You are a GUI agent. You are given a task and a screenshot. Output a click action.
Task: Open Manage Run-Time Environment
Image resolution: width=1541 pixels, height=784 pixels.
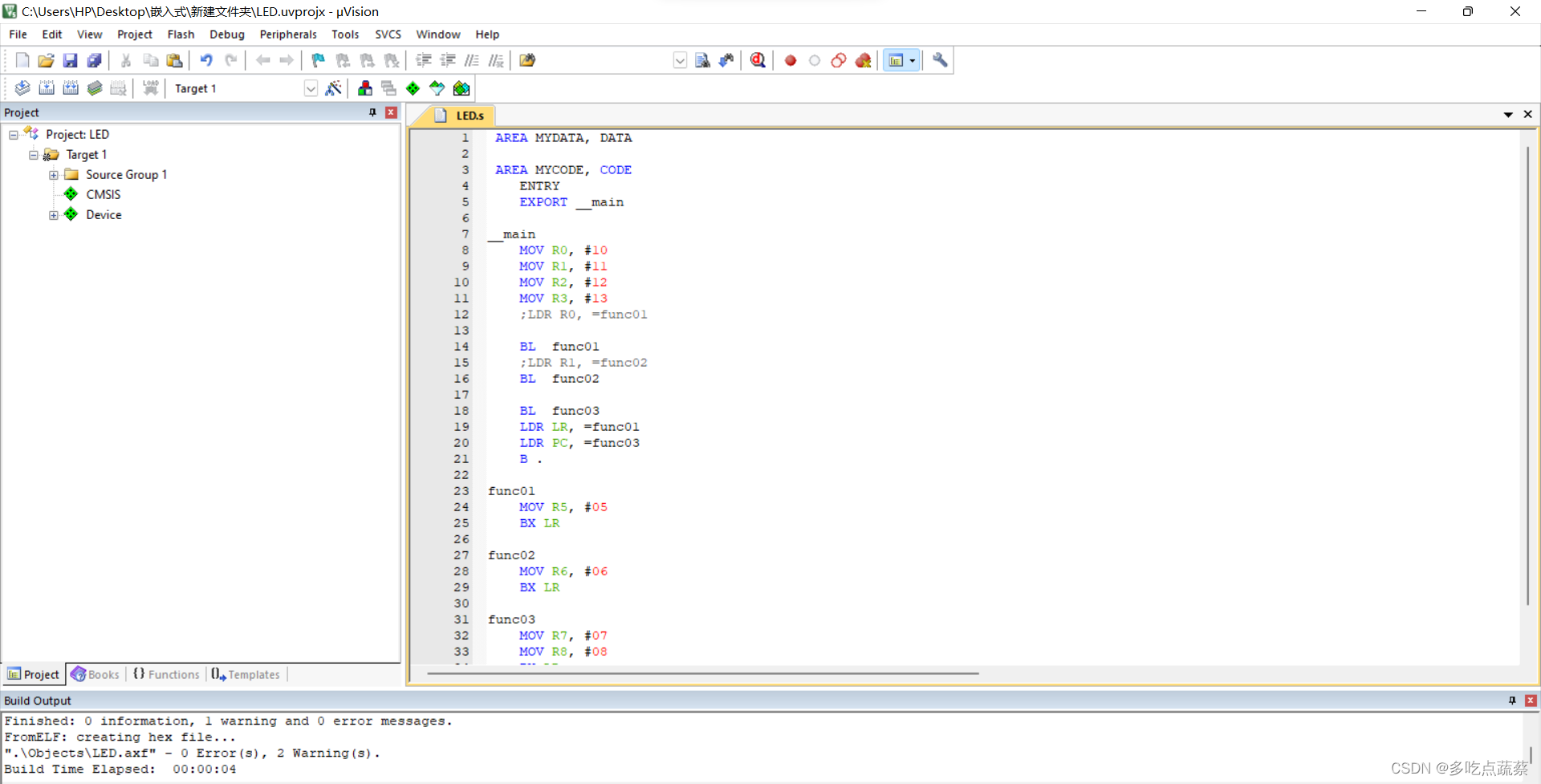[413, 88]
